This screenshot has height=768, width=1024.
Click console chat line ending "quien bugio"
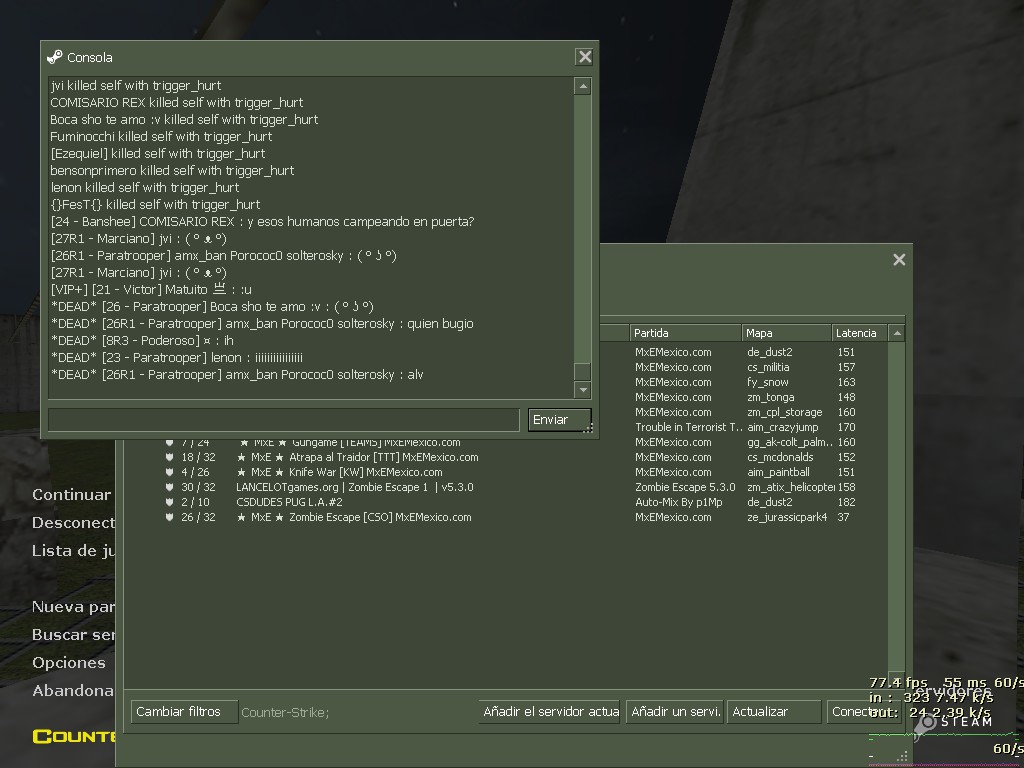click(262, 323)
